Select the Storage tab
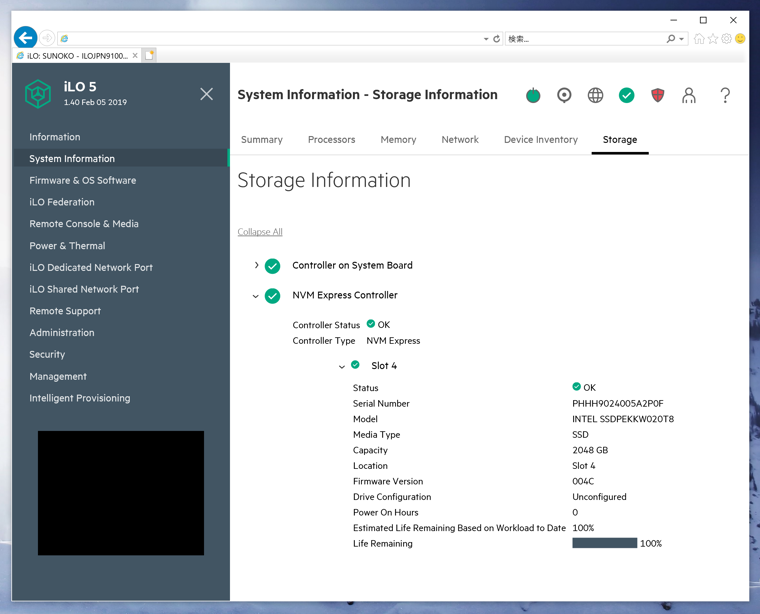 [620, 140]
